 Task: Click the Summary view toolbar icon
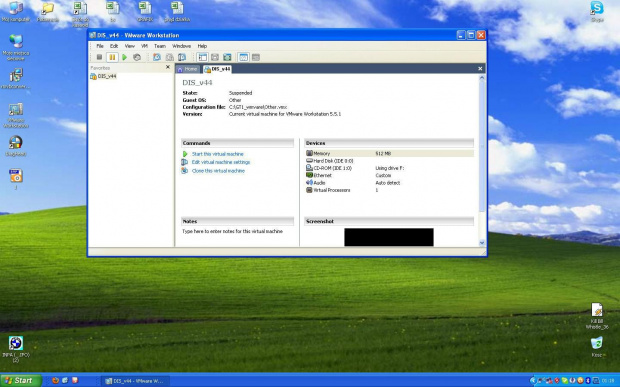[x=244, y=57]
